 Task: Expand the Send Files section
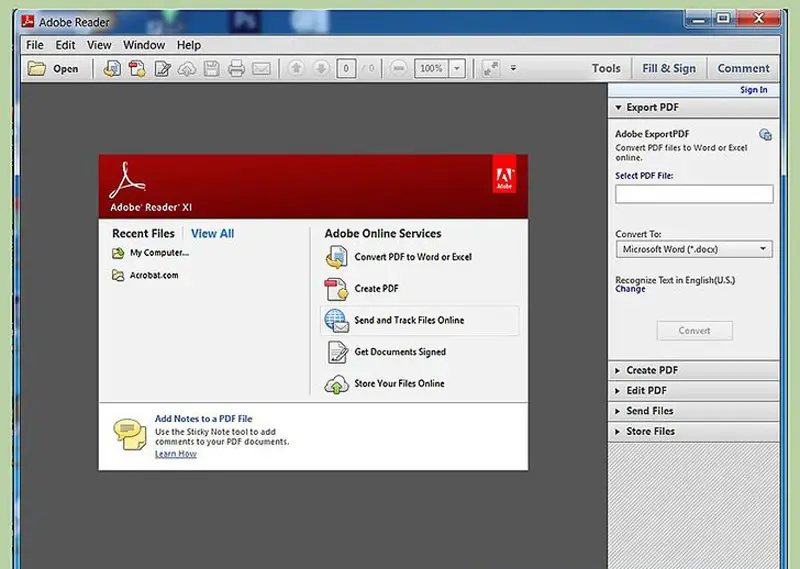point(693,411)
